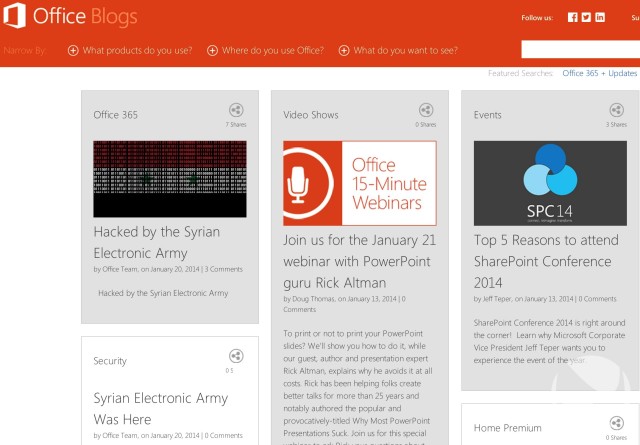
Task: Open the 'Office 365 + Updates' featured search
Action: pyautogui.click(x=600, y=73)
